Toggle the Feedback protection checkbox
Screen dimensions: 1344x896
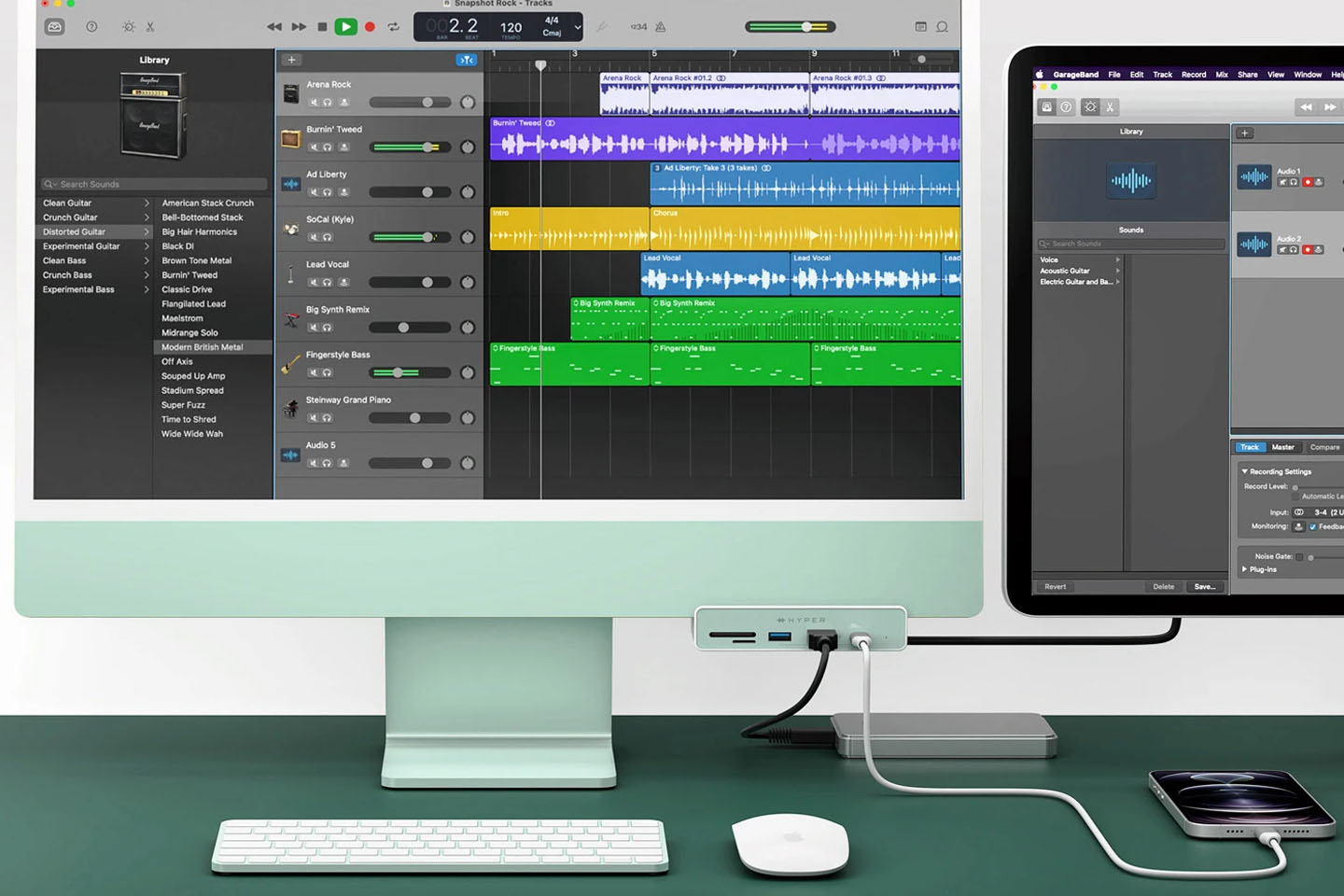pyautogui.click(x=1312, y=527)
